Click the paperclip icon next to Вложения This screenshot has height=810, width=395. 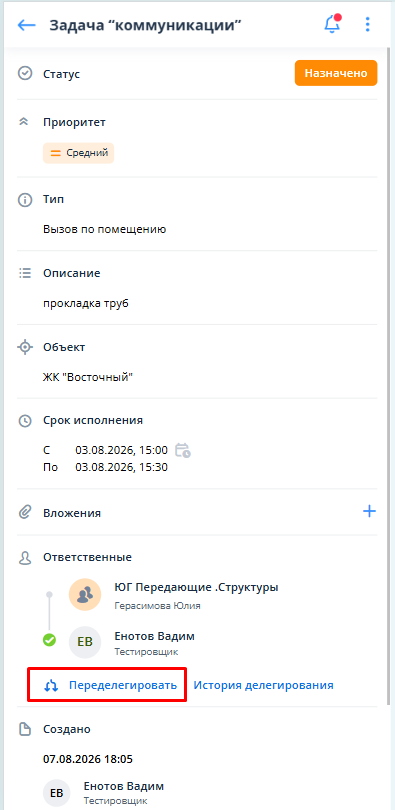coord(25,513)
